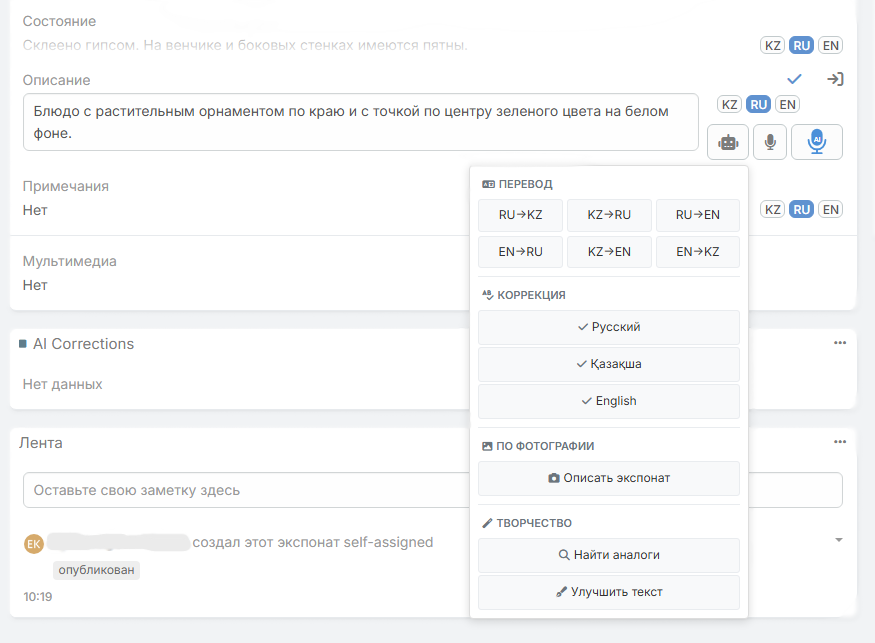Select KZ→EN translation option
The height and width of the screenshot is (643, 875).
coord(609,252)
